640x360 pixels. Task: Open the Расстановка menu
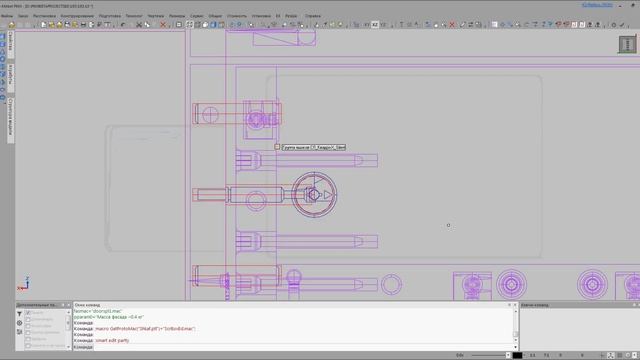[44, 16]
